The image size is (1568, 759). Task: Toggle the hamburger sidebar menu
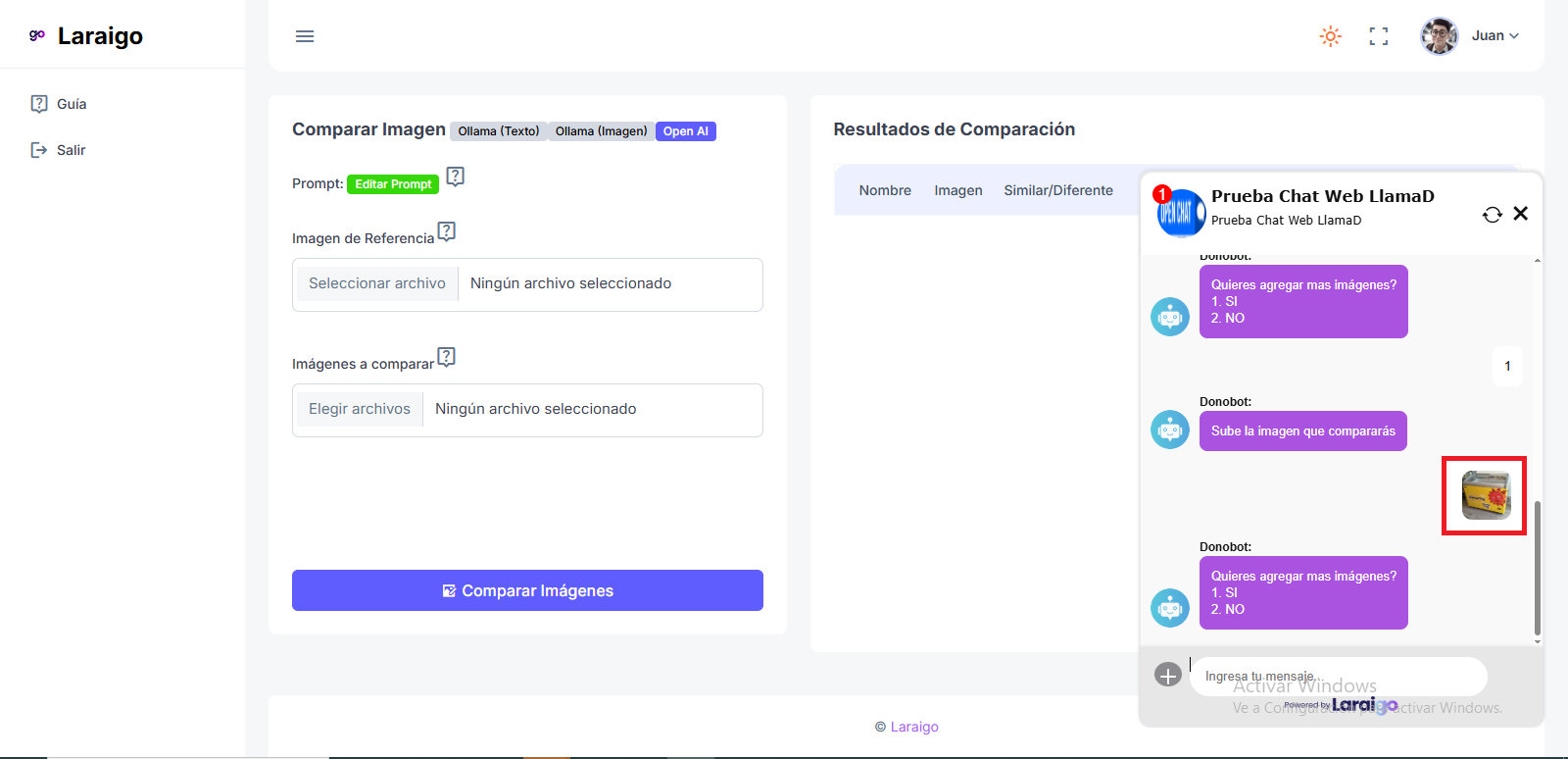coord(305,36)
